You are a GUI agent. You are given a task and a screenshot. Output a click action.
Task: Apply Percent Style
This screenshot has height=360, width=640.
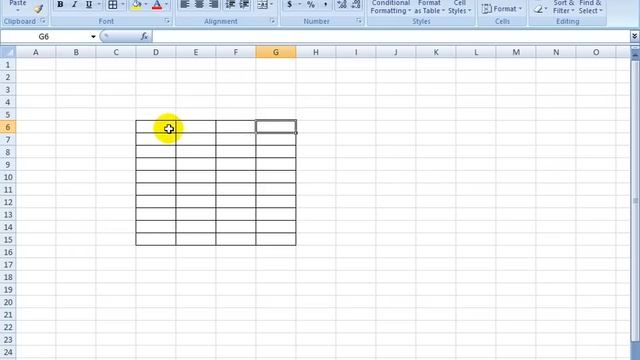[x=311, y=4]
